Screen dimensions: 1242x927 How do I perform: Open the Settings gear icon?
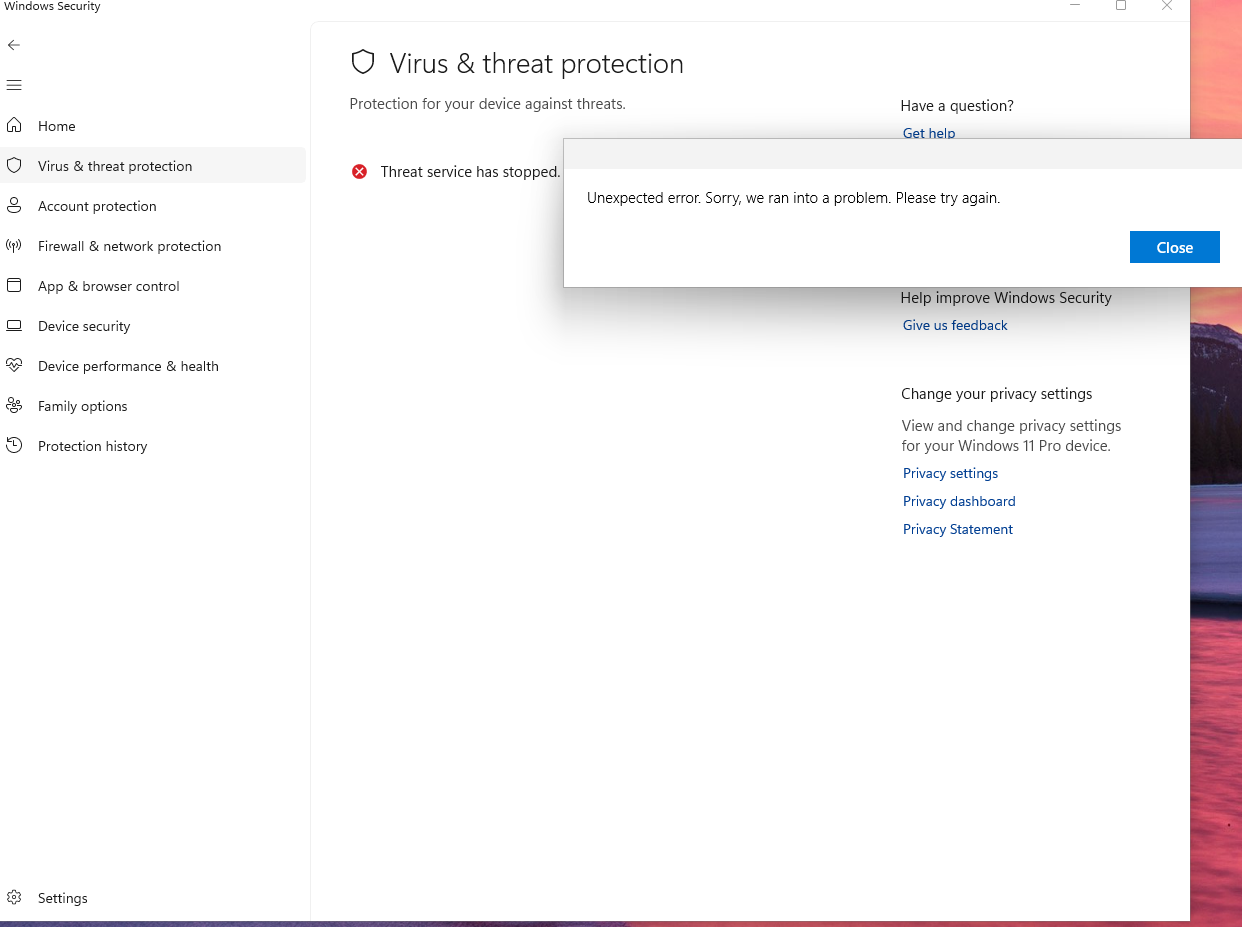pyautogui.click(x=14, y=897)
